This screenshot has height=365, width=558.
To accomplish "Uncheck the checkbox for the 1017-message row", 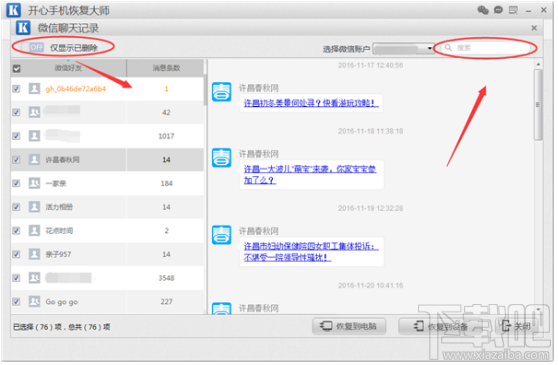I will (x=16, y=136).
